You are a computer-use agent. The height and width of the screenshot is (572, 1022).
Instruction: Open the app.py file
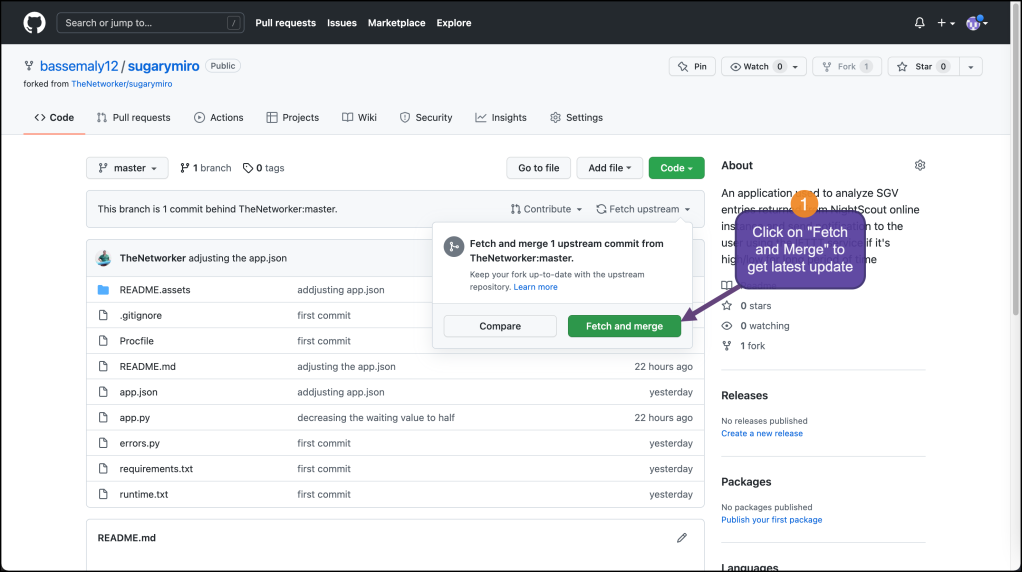click(x=134, y=418)
